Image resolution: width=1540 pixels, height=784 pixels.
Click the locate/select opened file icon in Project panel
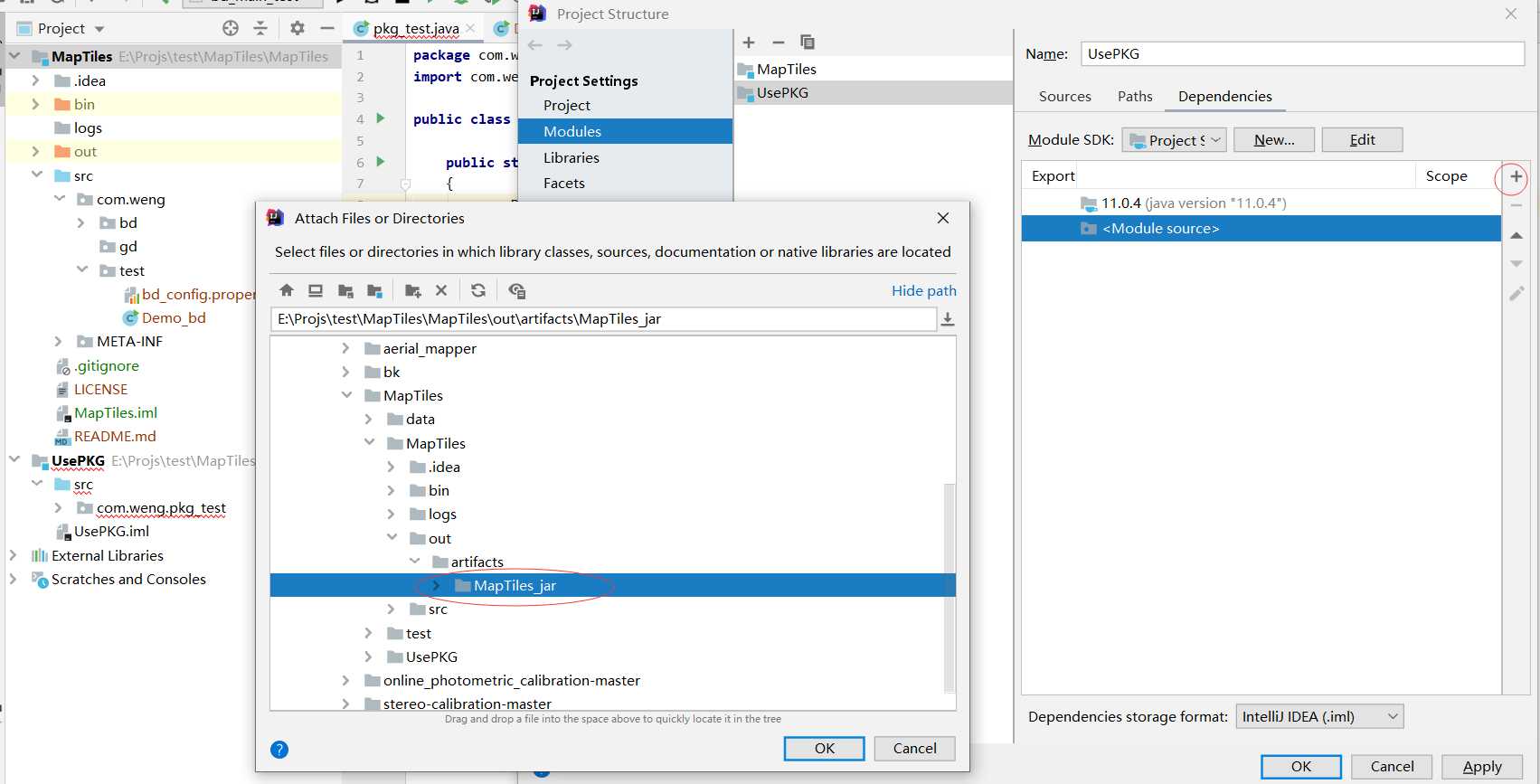[x=231, y=28]
